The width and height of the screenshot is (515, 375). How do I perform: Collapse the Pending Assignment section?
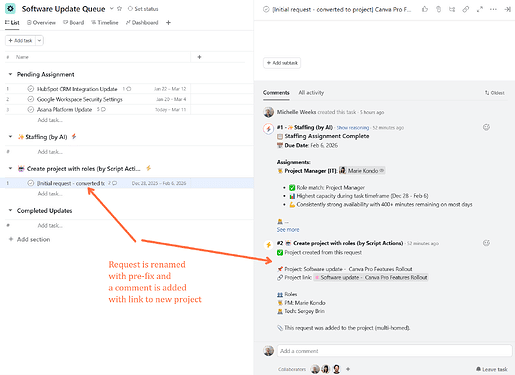(x=10, y=74)
